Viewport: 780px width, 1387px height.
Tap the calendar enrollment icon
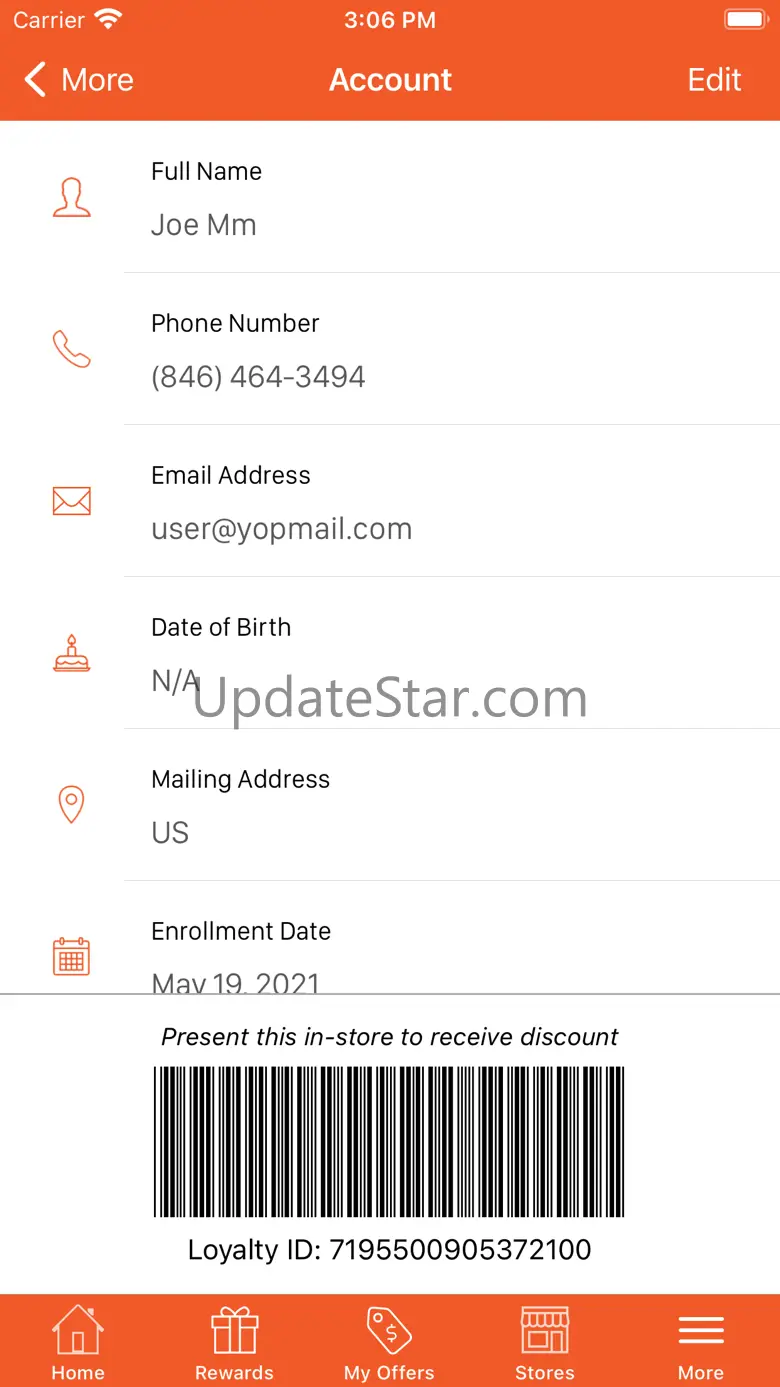[71, 956]
